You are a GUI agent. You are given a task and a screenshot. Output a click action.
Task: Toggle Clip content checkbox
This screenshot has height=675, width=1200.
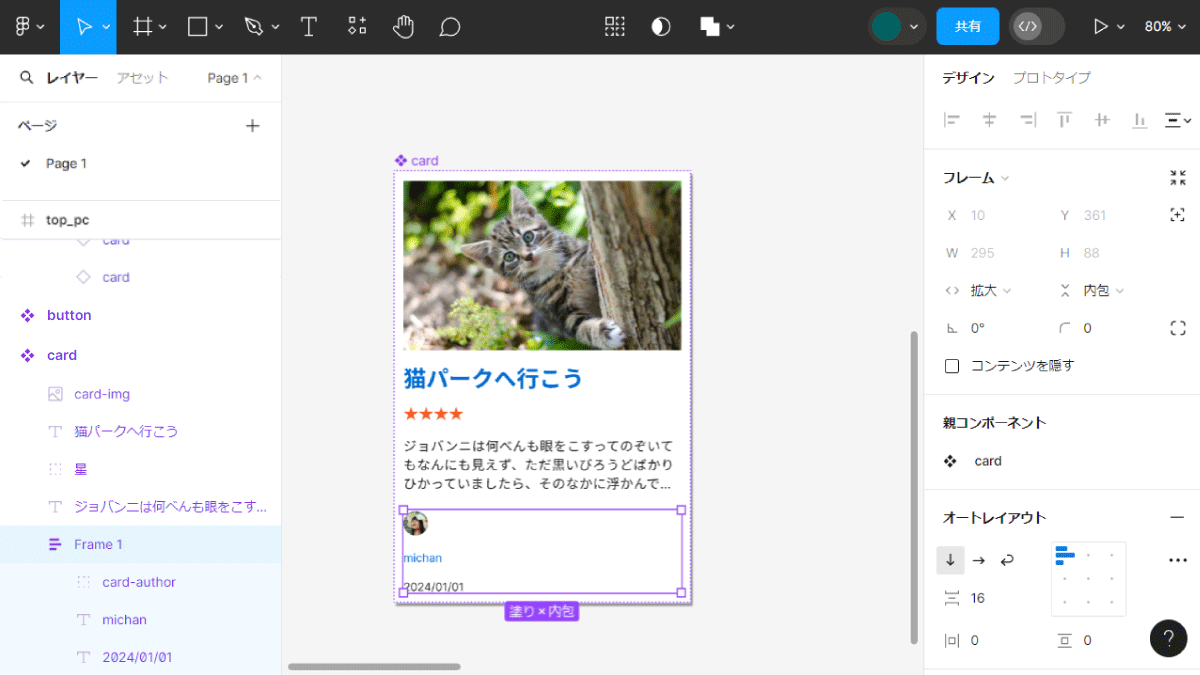click(952, 366)
